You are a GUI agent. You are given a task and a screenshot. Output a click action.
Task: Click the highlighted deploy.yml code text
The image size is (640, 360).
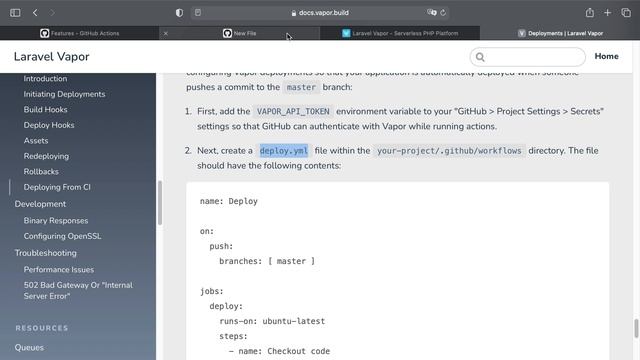tap(284, 151)
